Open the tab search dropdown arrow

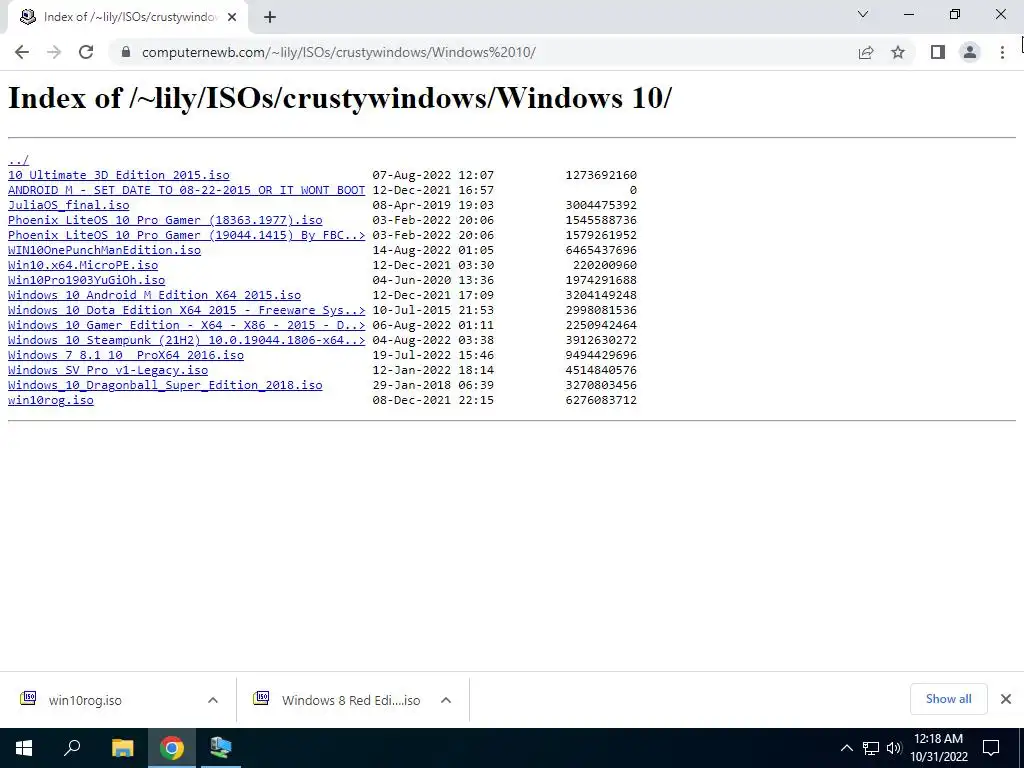863,14
